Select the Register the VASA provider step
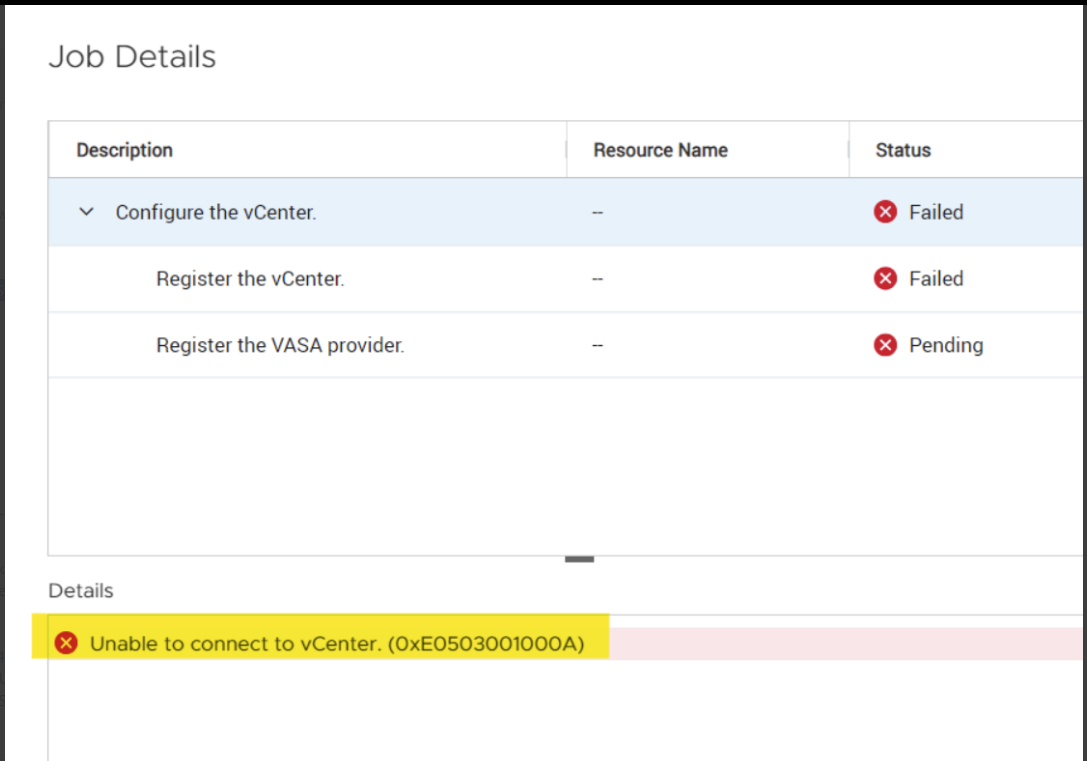The image size is (1087, 761). [280, 345]
